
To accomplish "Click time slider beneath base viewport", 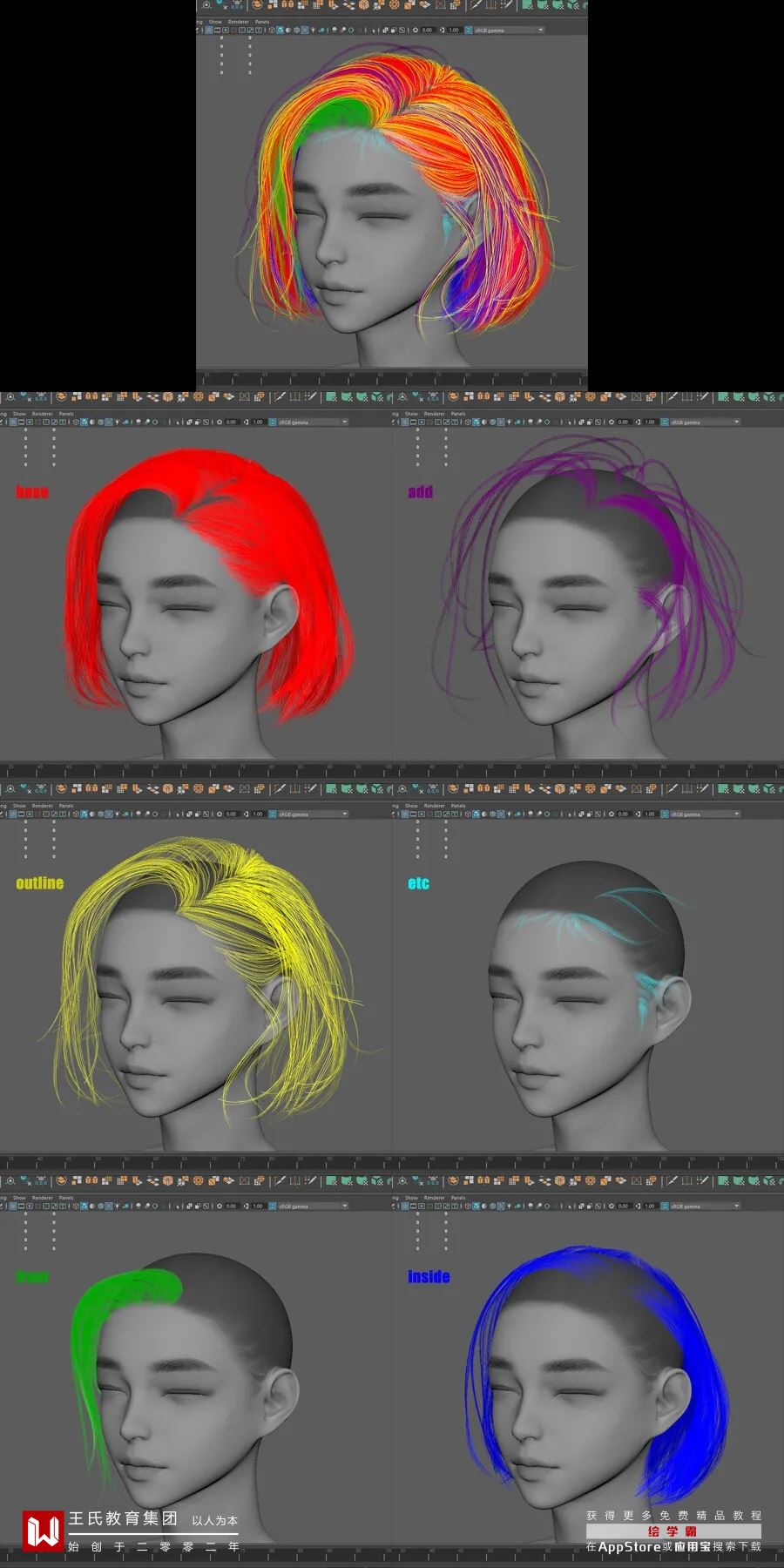I will click(196, 771).
